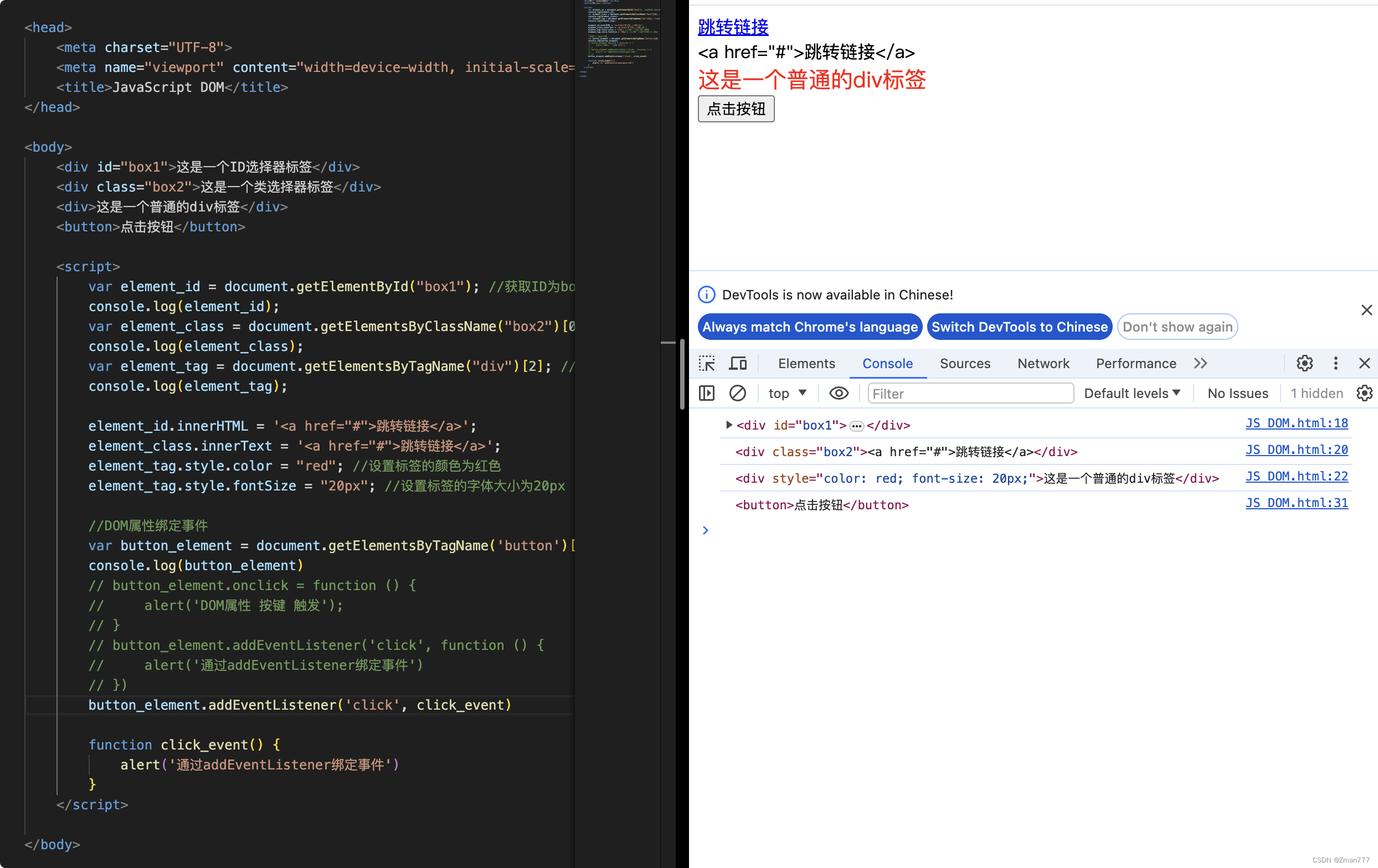Click Switch DevTools to Chinese
The height and width of the screenshot is (868, 1378).
coord(1019,327)
